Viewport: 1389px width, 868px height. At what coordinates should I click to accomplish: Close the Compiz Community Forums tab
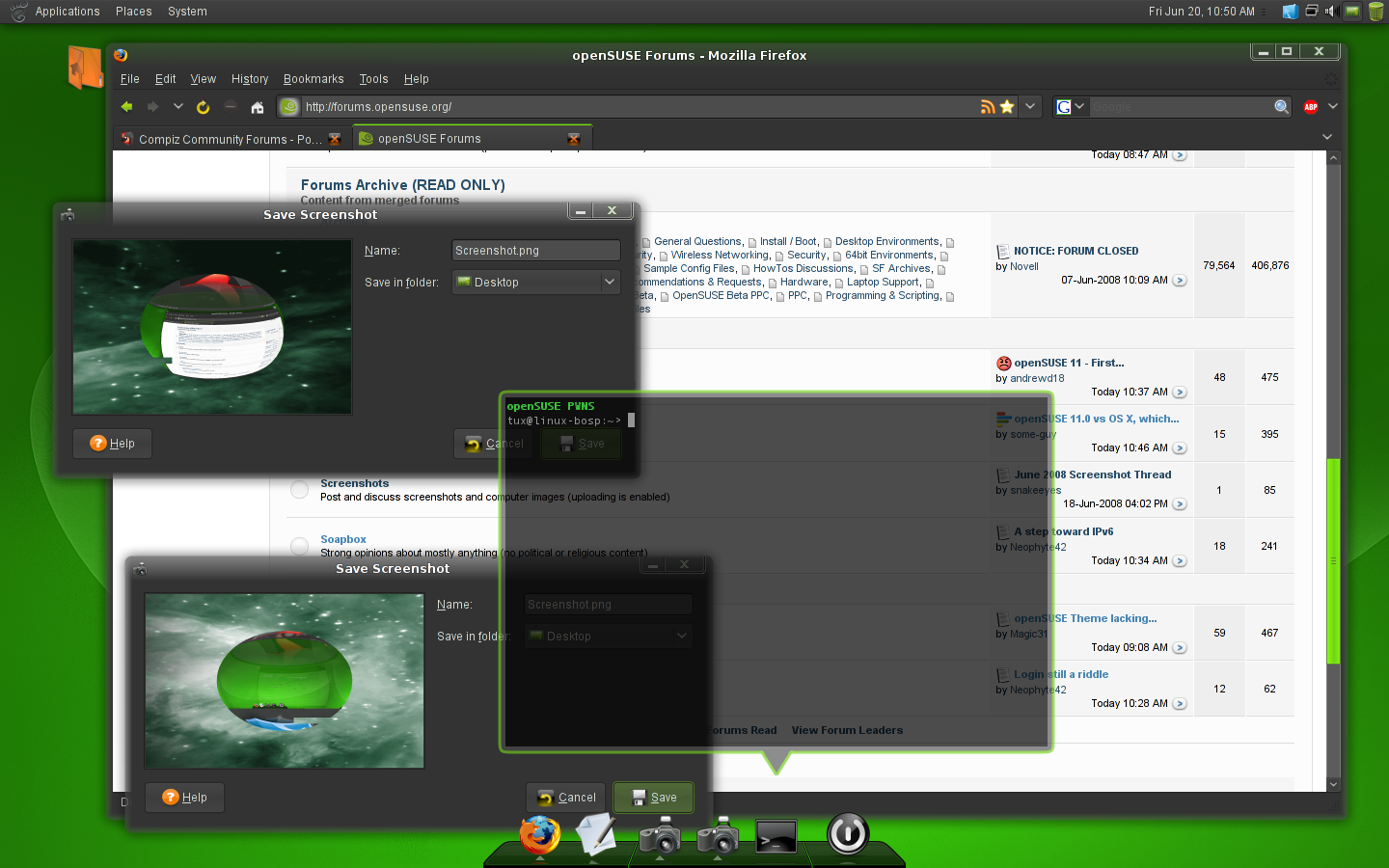coord(335,139)
